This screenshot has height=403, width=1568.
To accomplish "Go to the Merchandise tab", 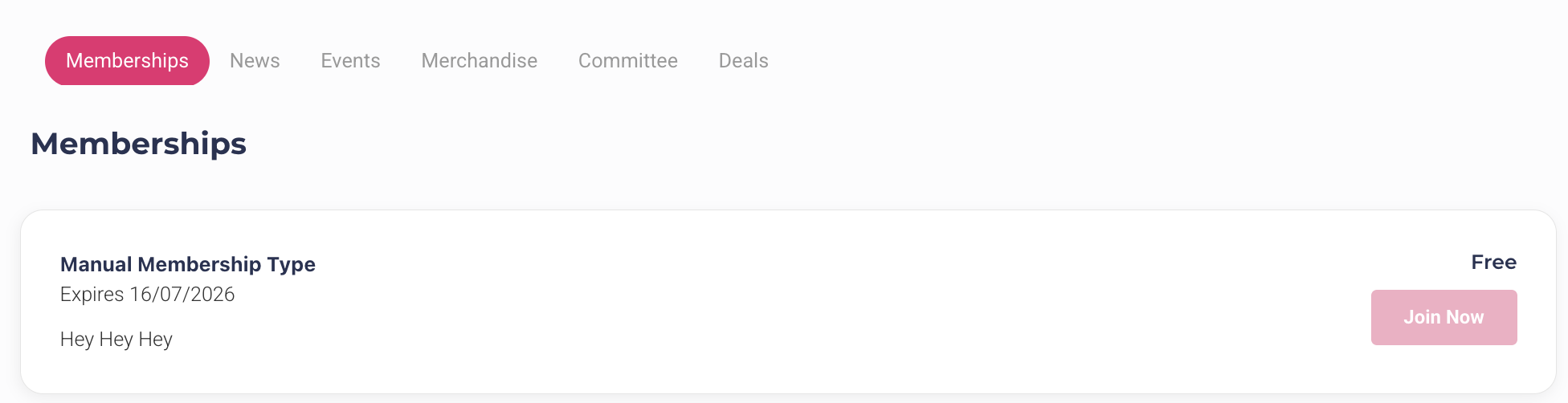I will 479,61.
